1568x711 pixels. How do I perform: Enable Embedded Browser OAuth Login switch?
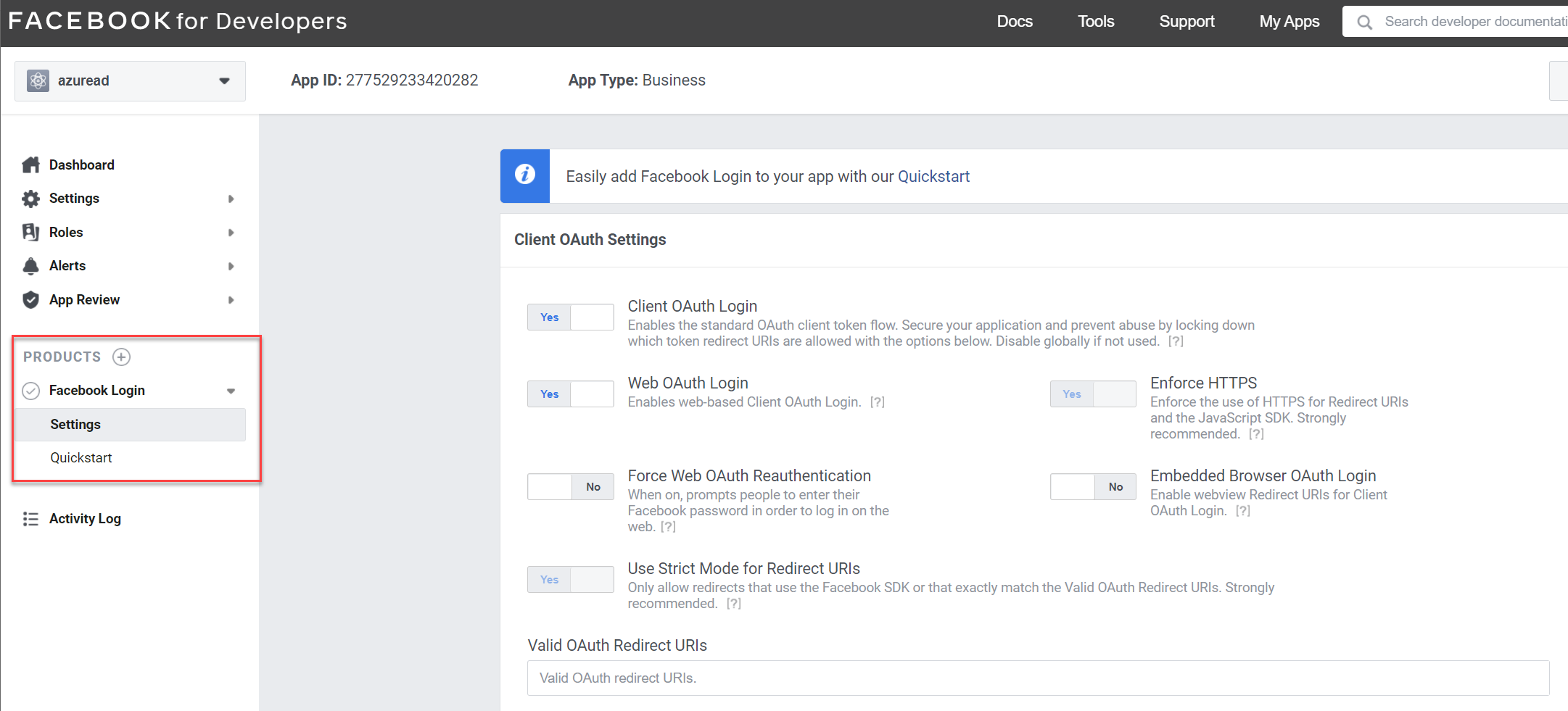click(x=1093, y=487)
